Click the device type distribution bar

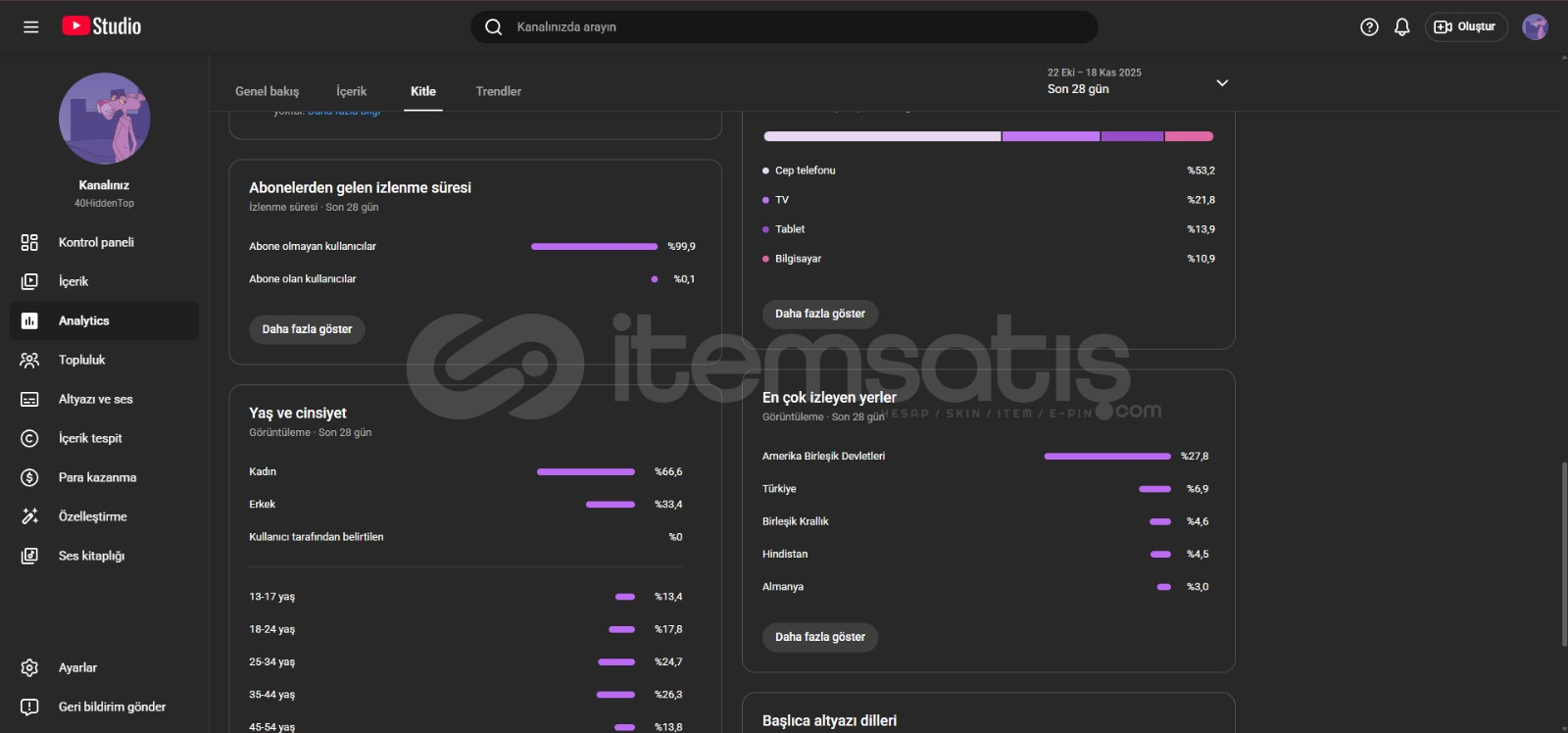[988, 136]
